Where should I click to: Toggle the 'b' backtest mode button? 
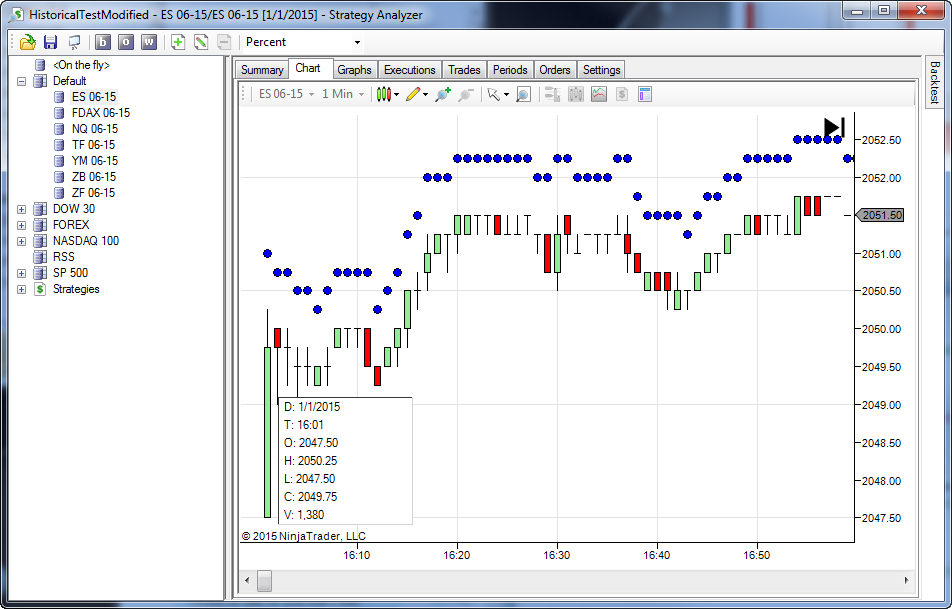pyautogui.click(x=103, y=42)
